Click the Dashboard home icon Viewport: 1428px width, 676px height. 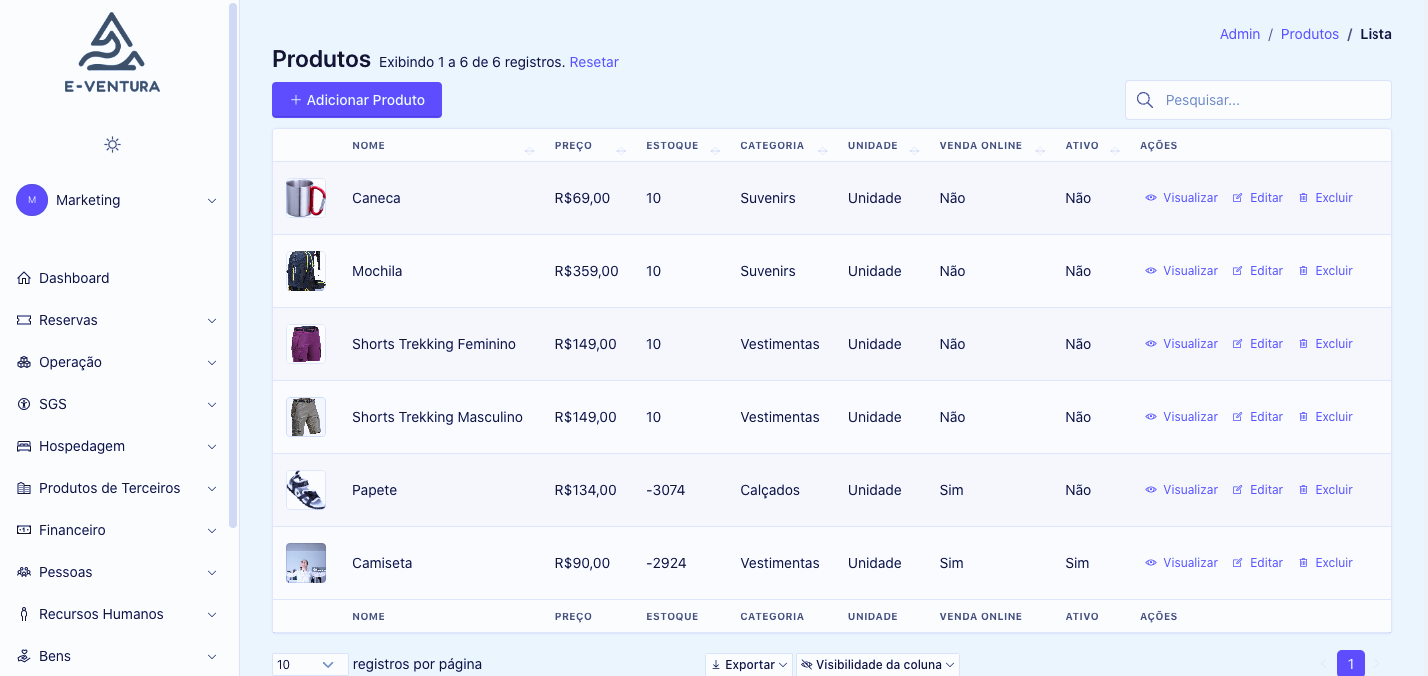pyautogui.click(x=24, y=278)
